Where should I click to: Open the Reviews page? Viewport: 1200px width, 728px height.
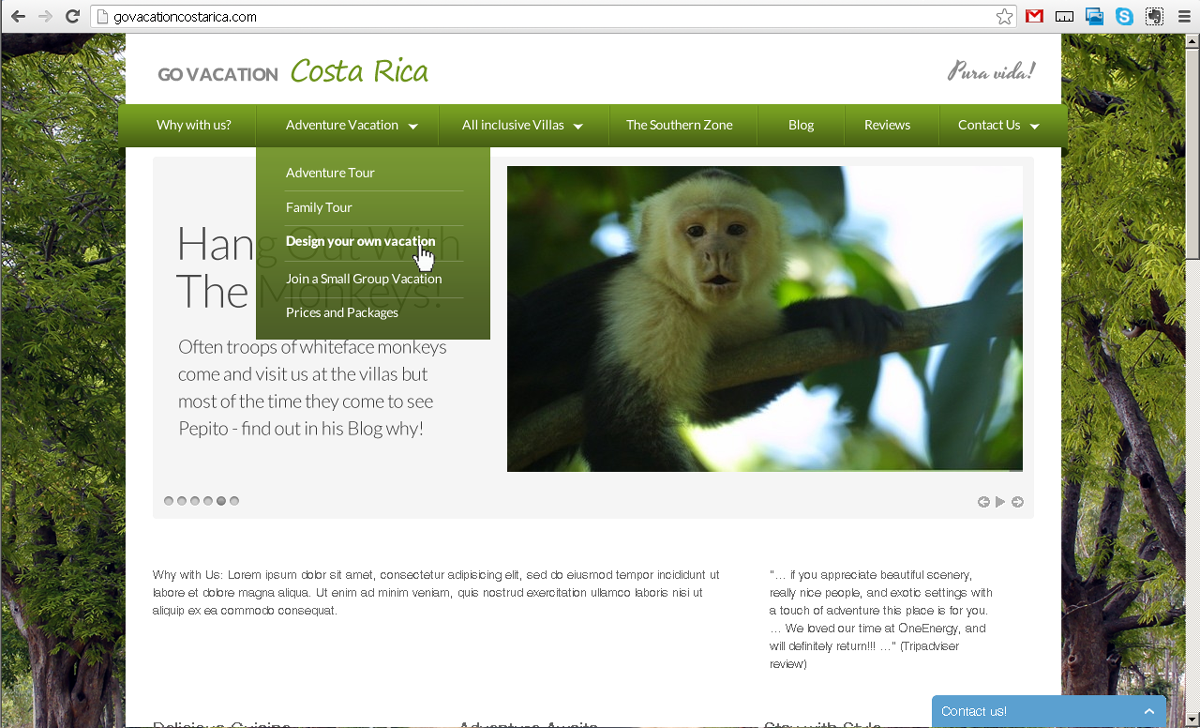click(x=887, y=125)
